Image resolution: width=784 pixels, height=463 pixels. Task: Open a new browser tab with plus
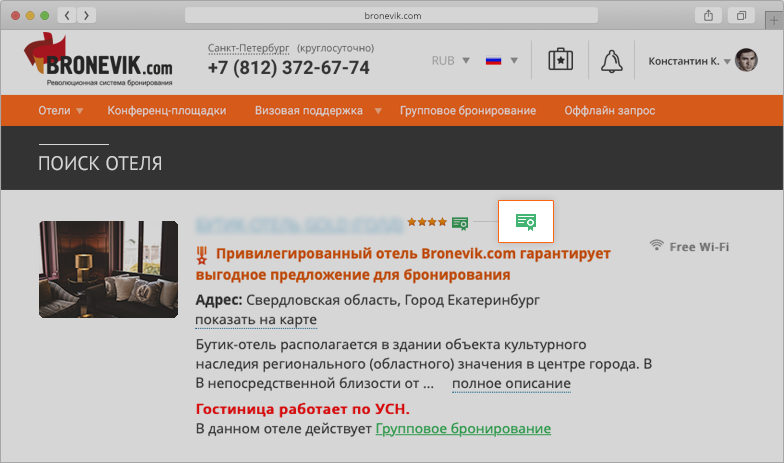pos(774,20)
